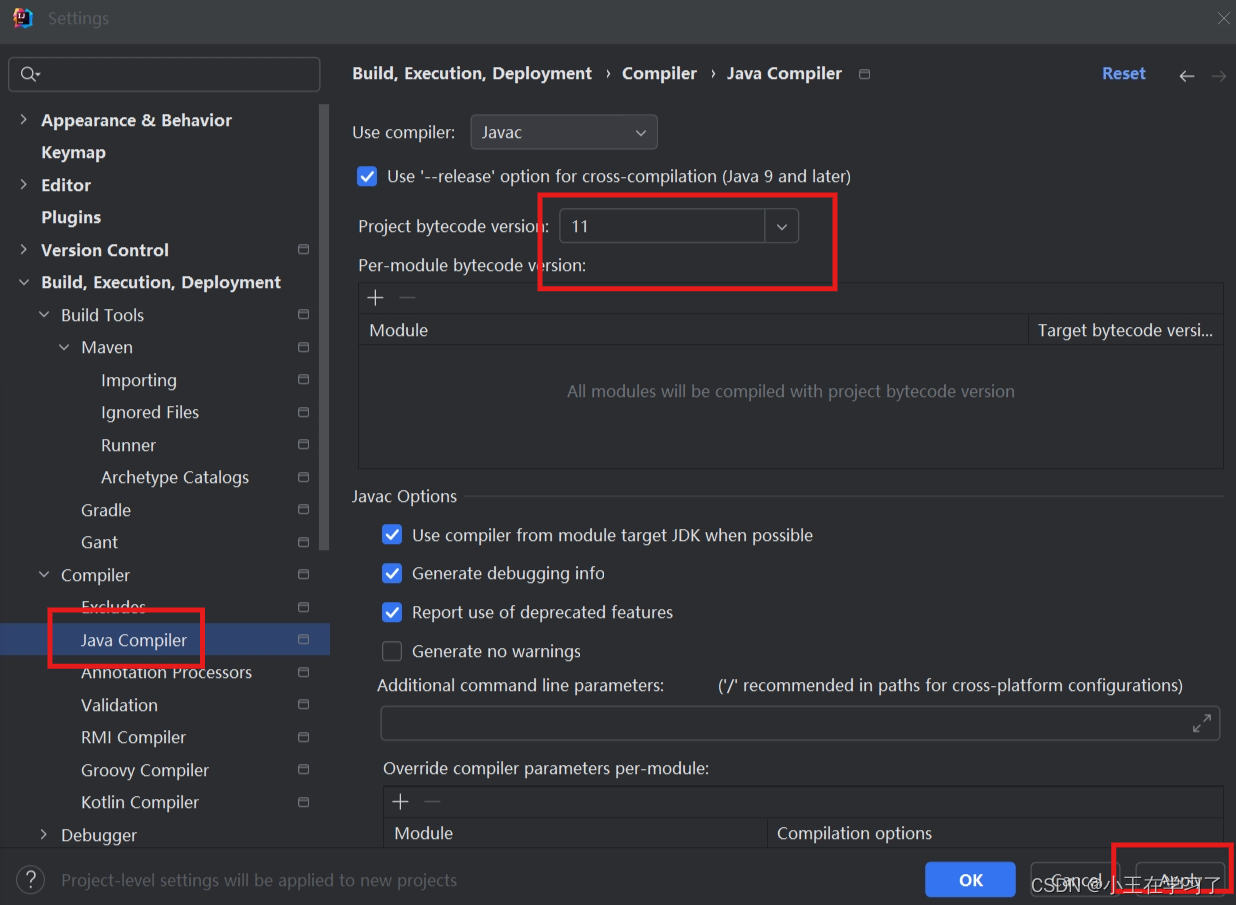Navigate forward with the right arrow
The width and height of the screenshot is (1236, 905).
(x=1219, y=75)
